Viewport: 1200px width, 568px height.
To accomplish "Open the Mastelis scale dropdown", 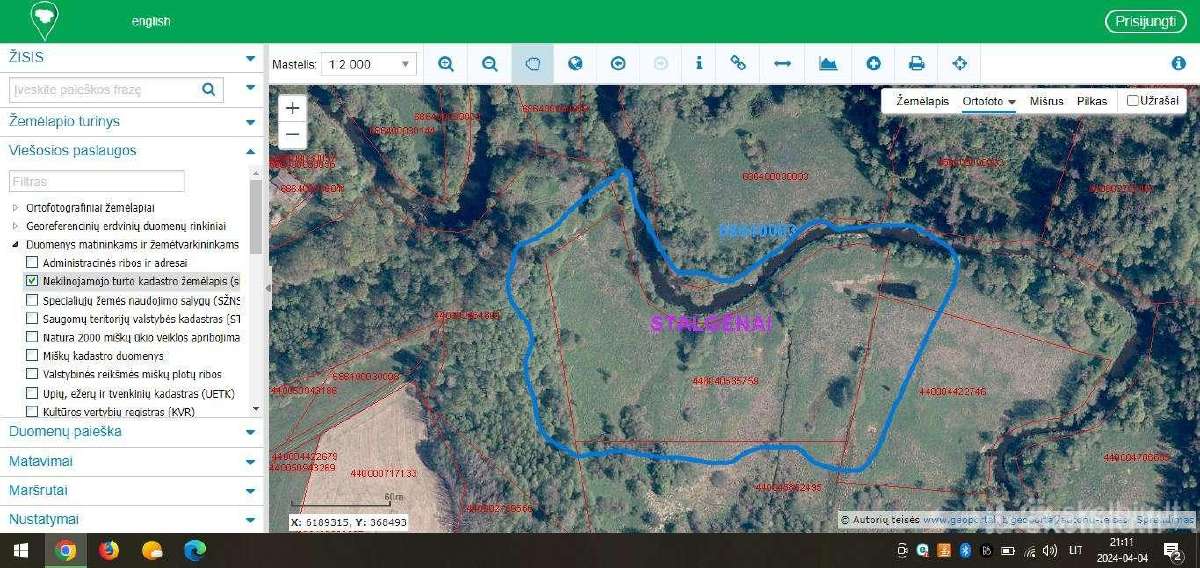I will (366, 64).
